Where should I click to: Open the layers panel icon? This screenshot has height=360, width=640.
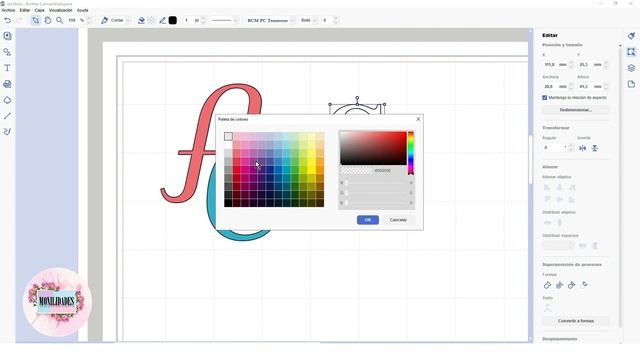tap(631, 68)
